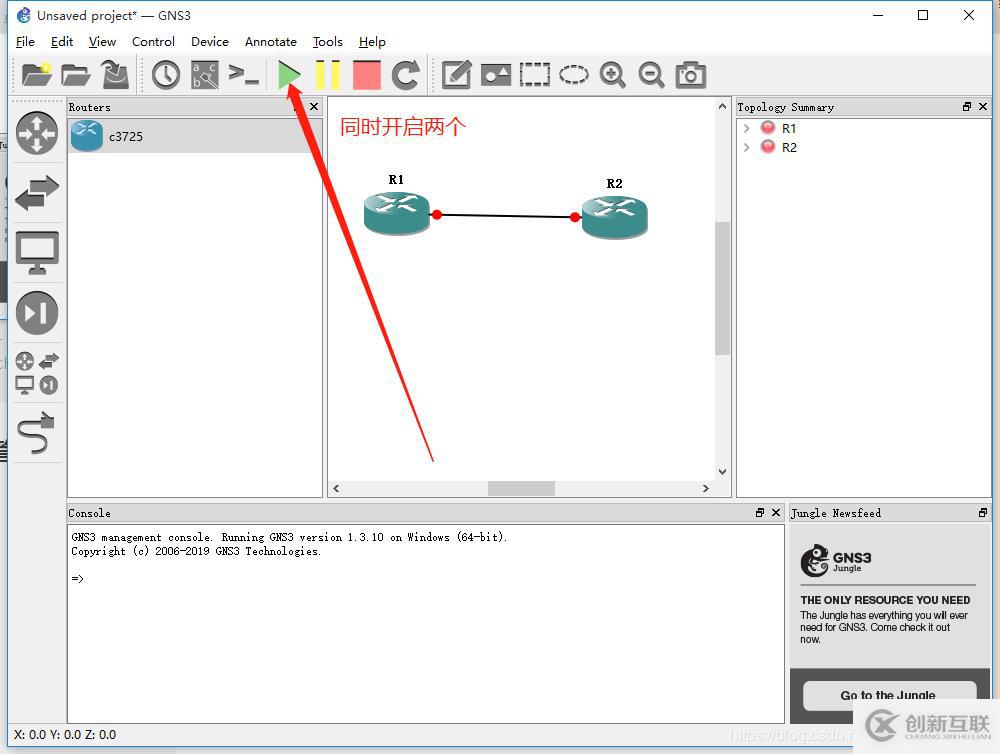Open the Edit menu
Image resolution: width=1000 pixels, height=754 pixels.
coord(62,41)
